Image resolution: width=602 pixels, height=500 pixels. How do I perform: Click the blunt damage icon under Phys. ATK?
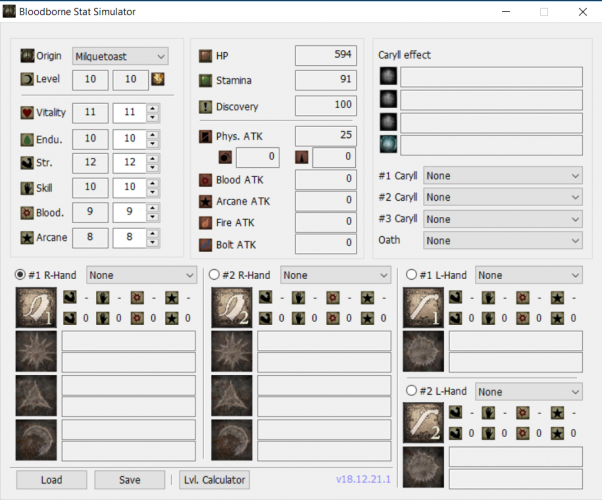225,157
